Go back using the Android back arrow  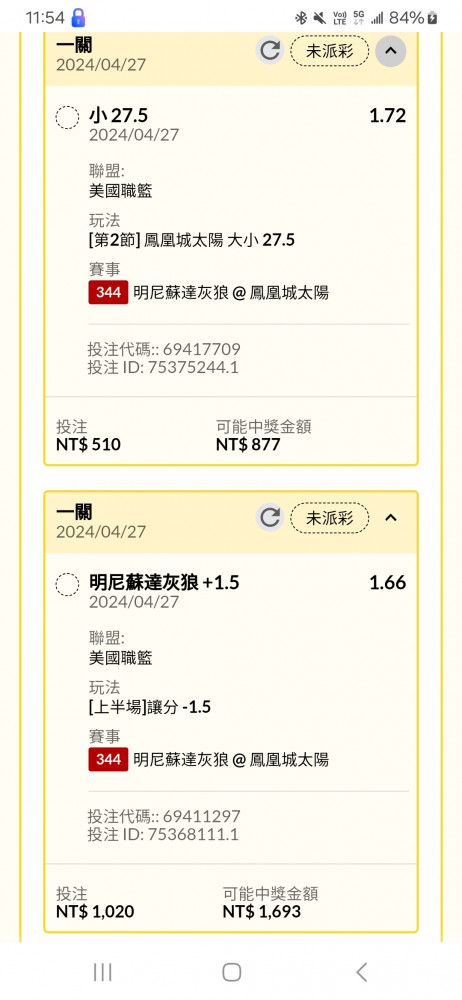tap(361, 972)
